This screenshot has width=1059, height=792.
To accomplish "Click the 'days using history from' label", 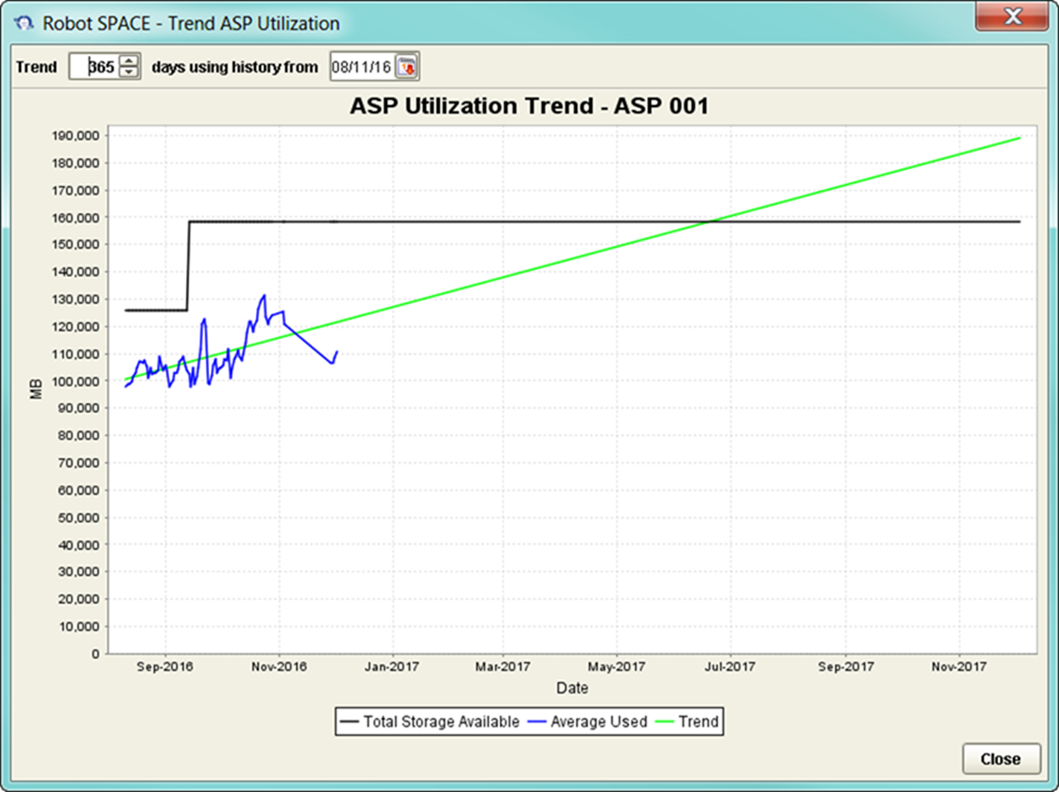I will coord(234,67).
